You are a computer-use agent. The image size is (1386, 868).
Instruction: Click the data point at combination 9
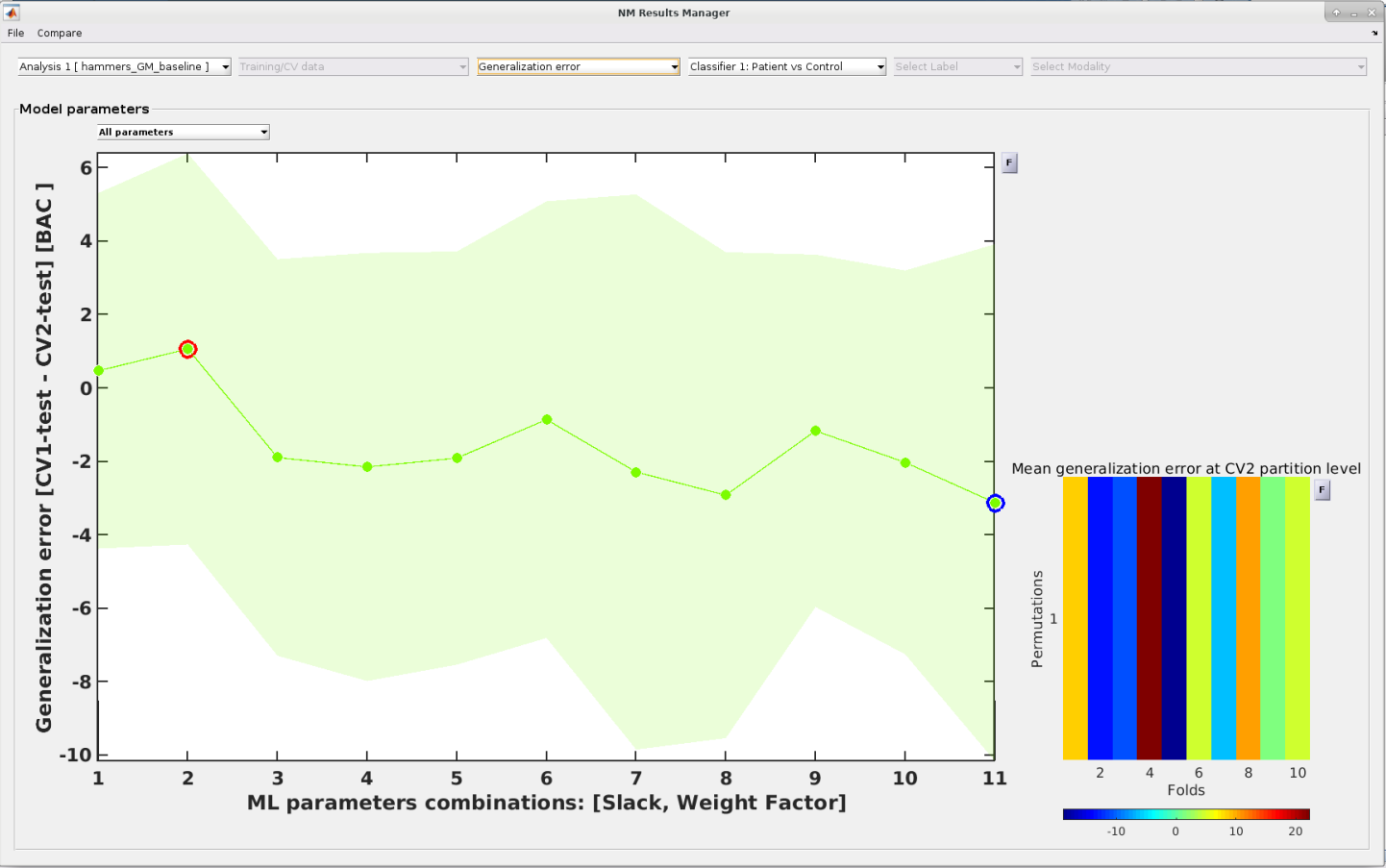(815, 431)
